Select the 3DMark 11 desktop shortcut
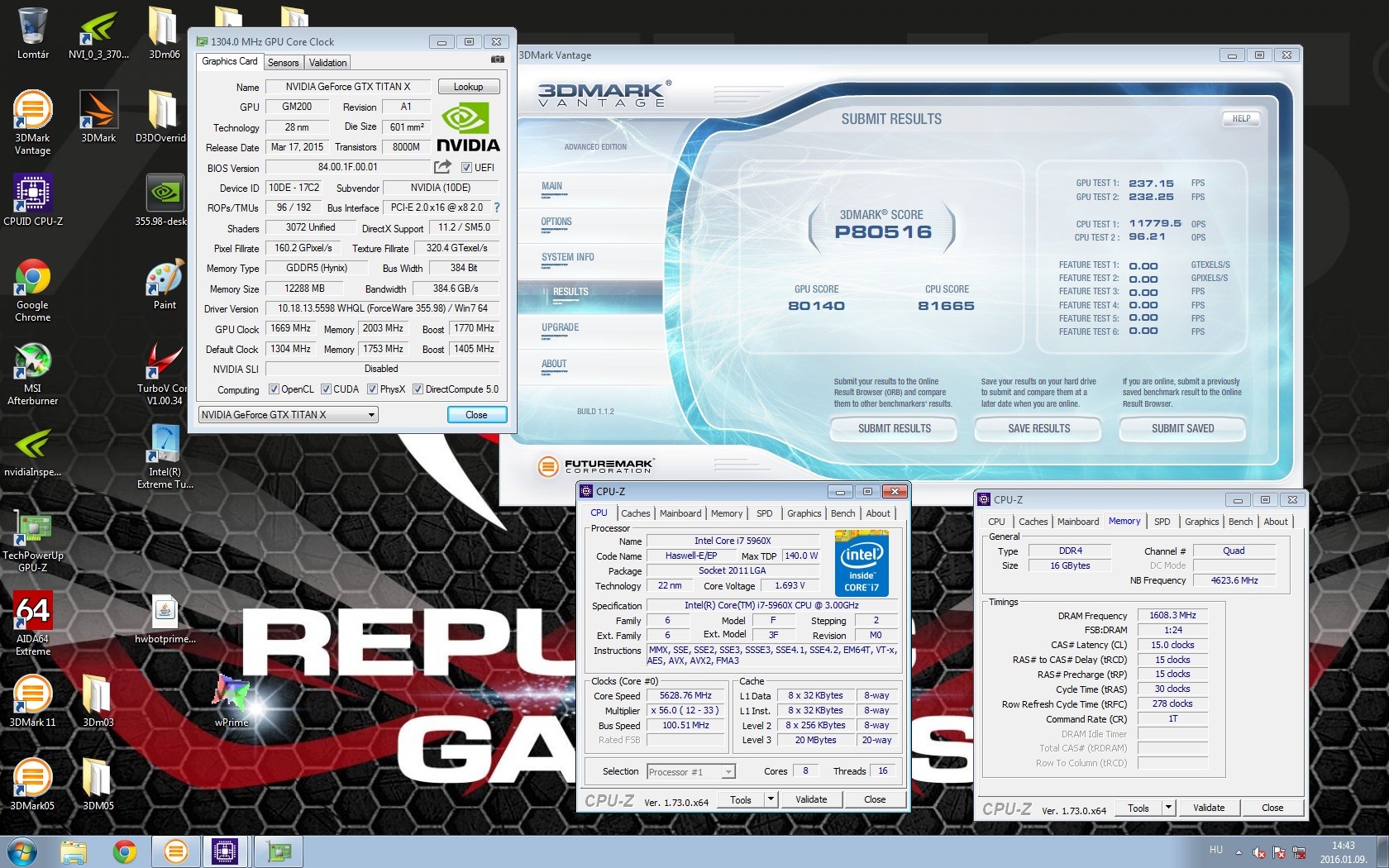 (33, 701)
